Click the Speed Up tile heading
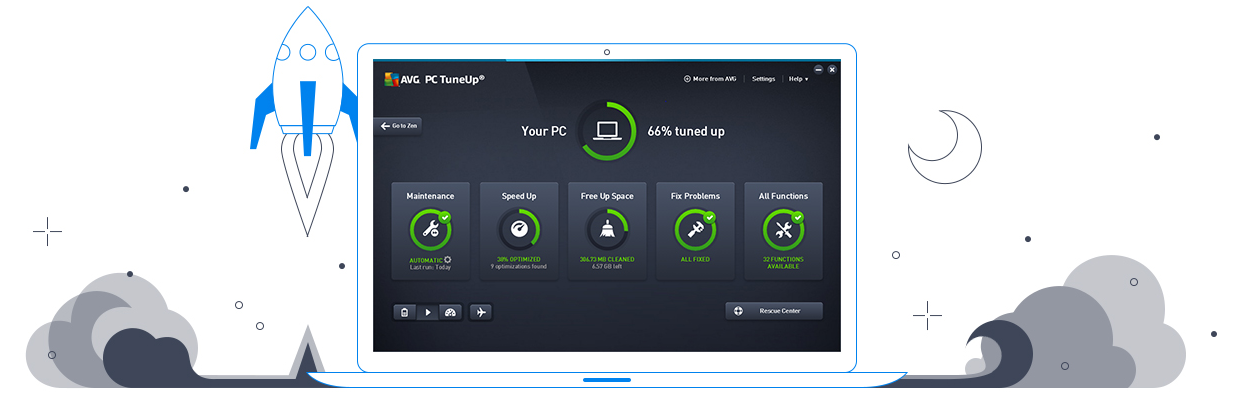Image resolution: width=1237 pixels, height=405 pixels. 518,196
